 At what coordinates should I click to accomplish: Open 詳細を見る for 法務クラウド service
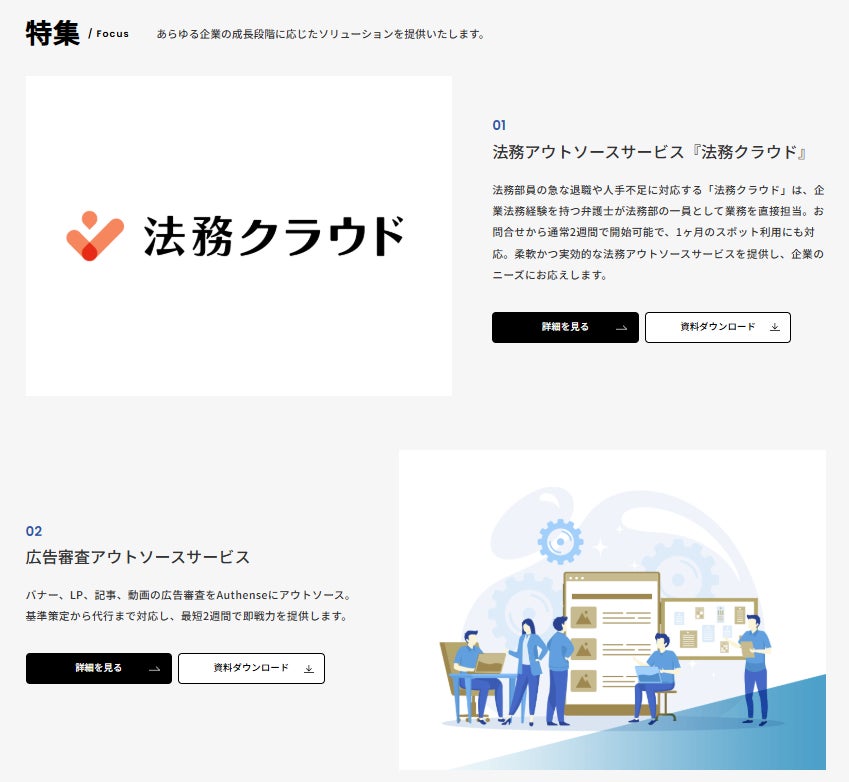tap(565, 327)
